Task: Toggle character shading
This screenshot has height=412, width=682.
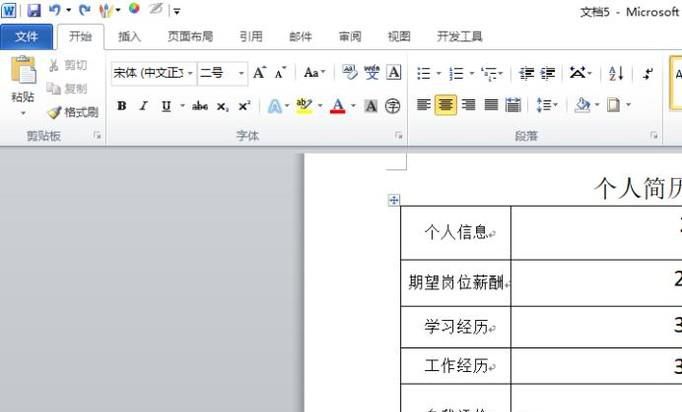Action: pyautogui.click(x=371, y=106)
